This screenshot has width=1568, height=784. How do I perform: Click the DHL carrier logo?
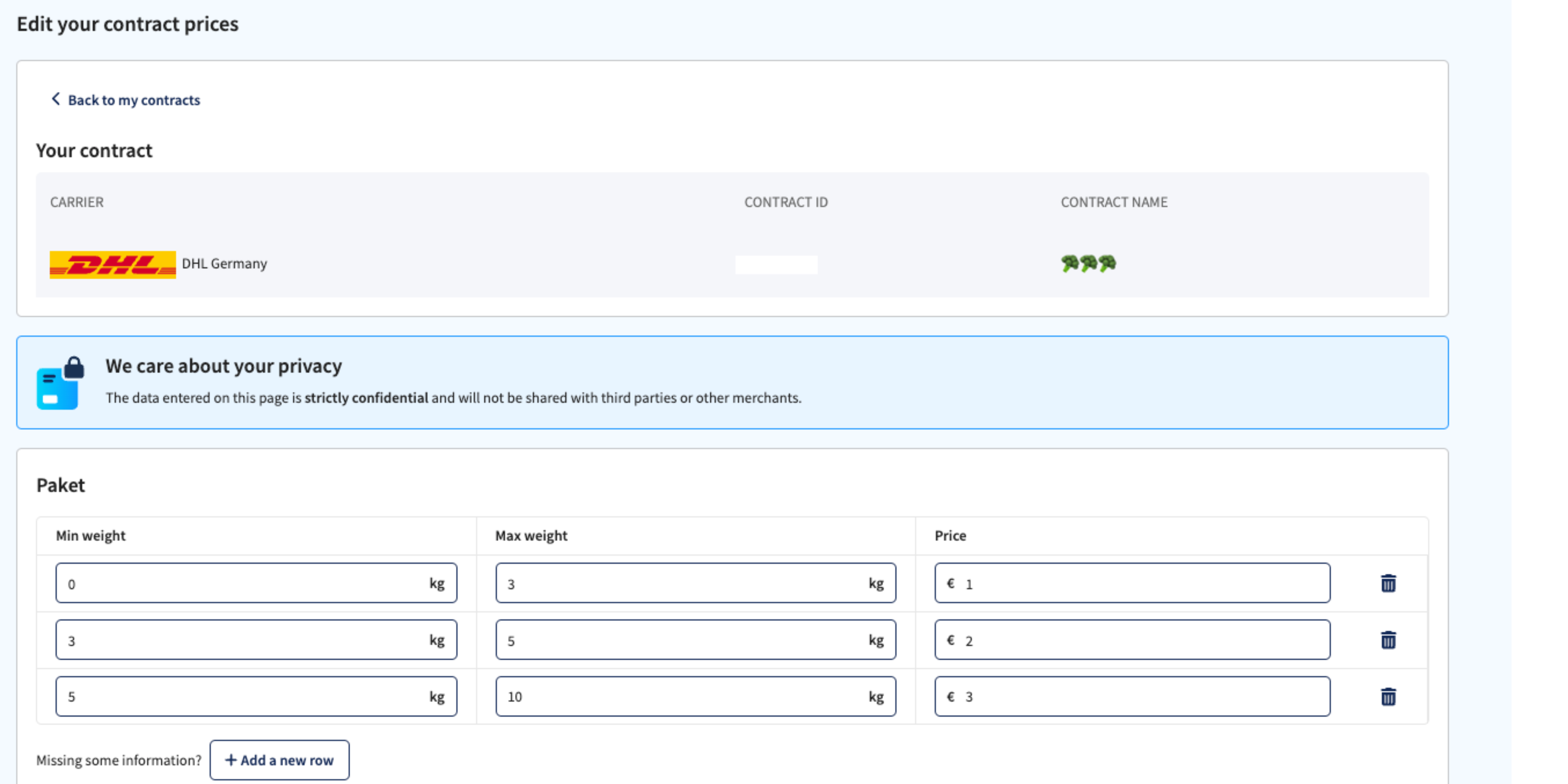pos(113,264)
